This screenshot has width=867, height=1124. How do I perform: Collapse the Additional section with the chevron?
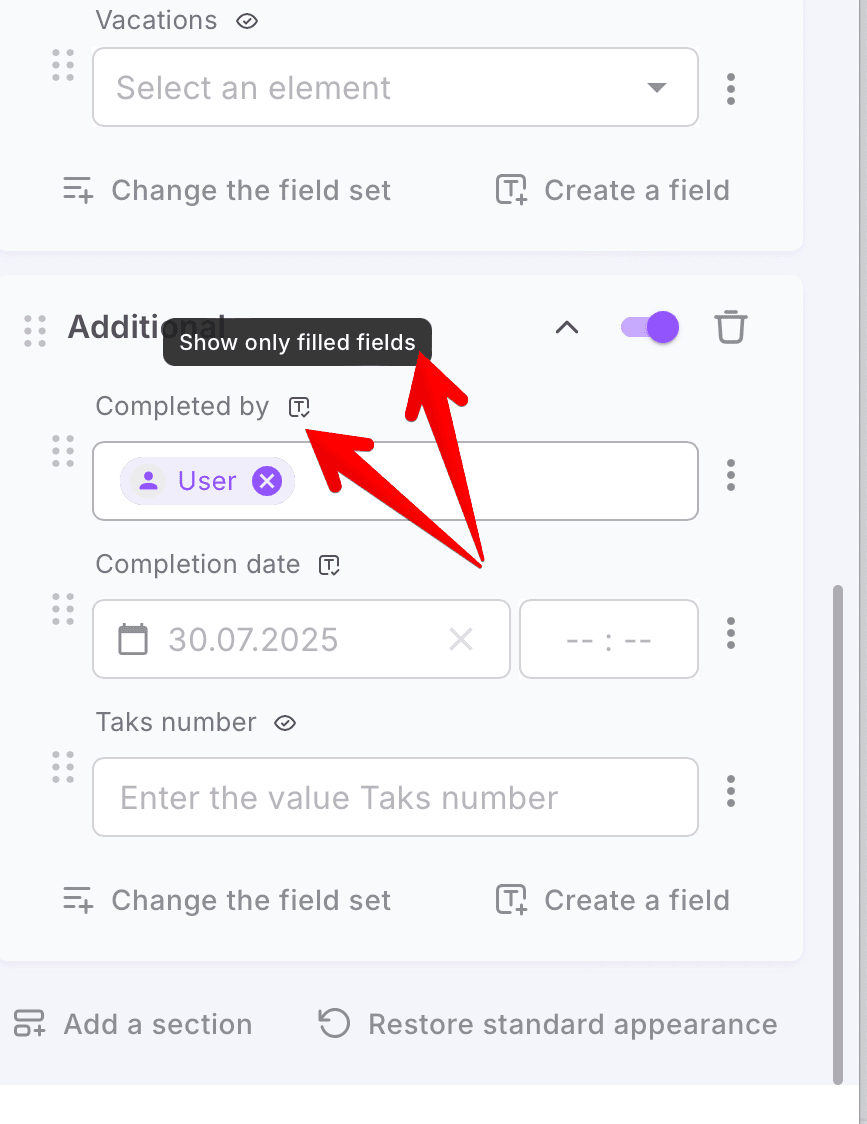pos(567,327)
